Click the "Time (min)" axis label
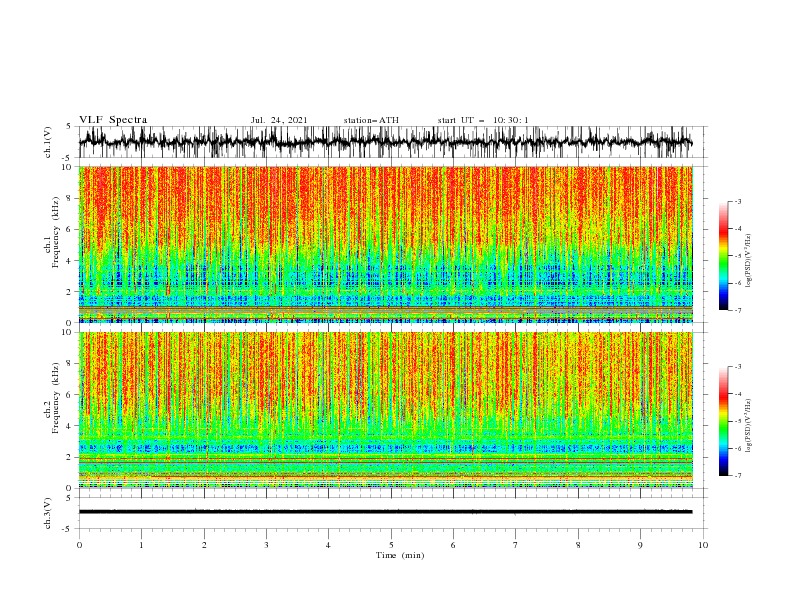792x612 pixels. (400, 555)
